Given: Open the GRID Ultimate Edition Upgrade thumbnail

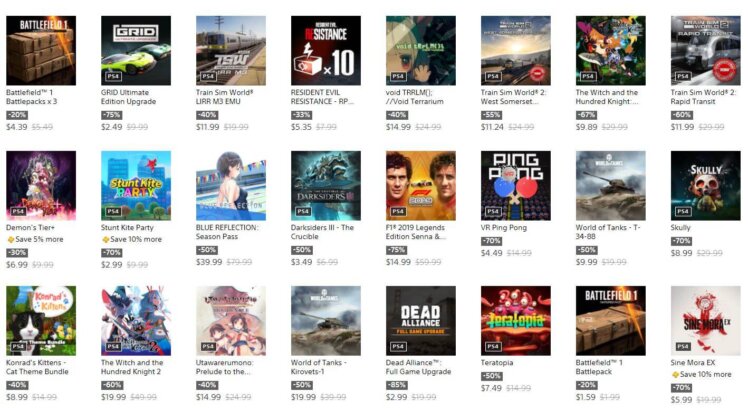Looking at the screenshot, I should [136, 51].
